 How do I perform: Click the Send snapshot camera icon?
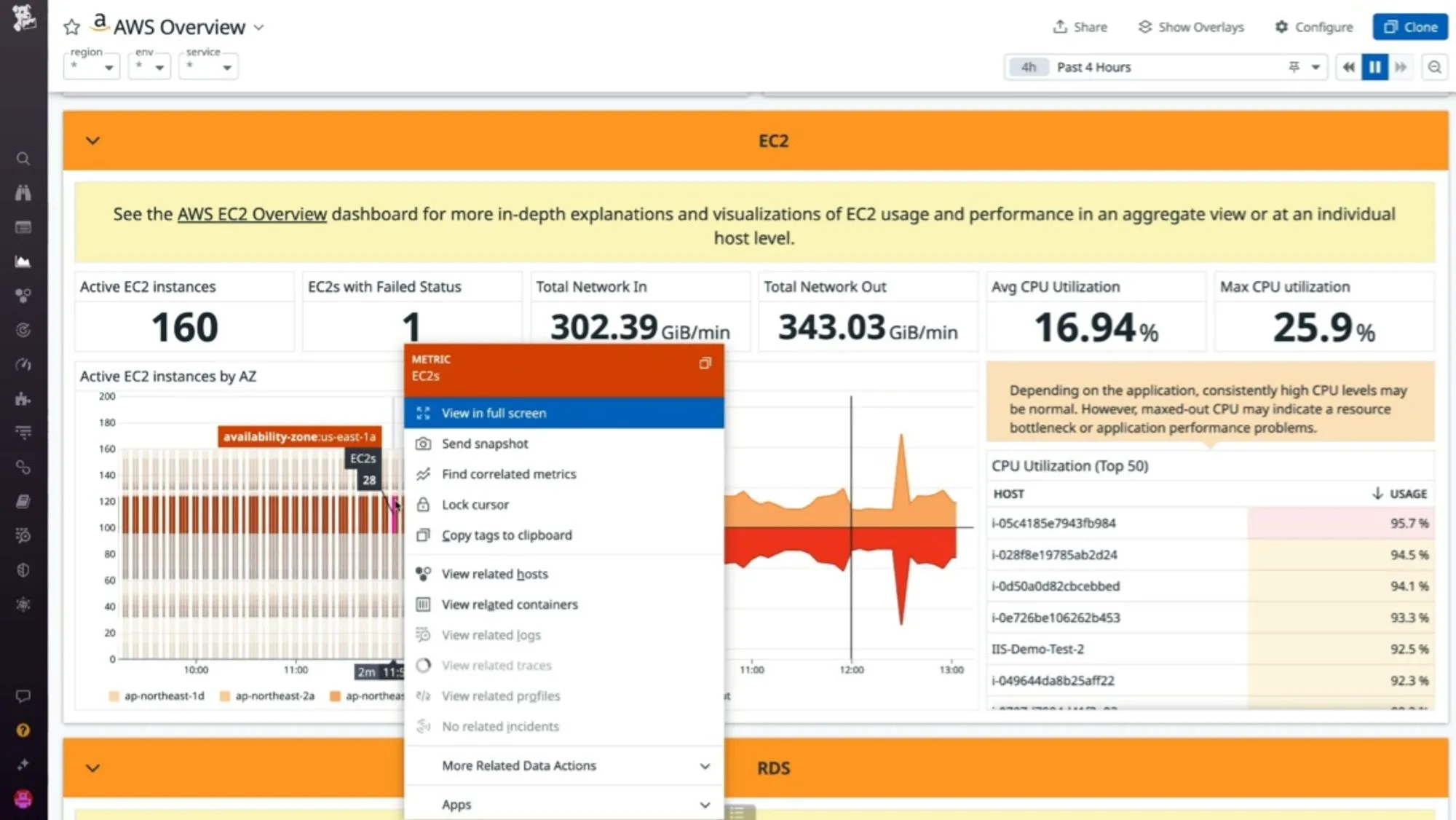(x=423, y=443)
